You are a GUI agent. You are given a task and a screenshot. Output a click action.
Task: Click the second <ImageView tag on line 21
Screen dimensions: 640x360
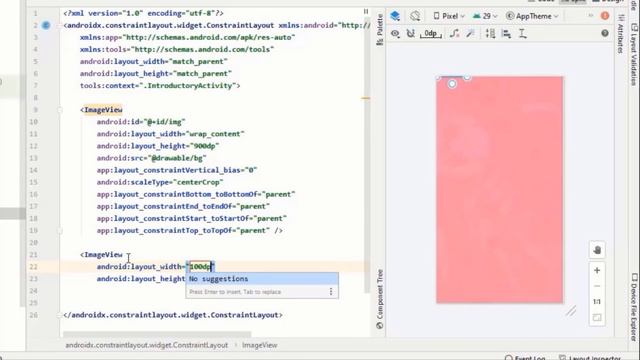101,255
